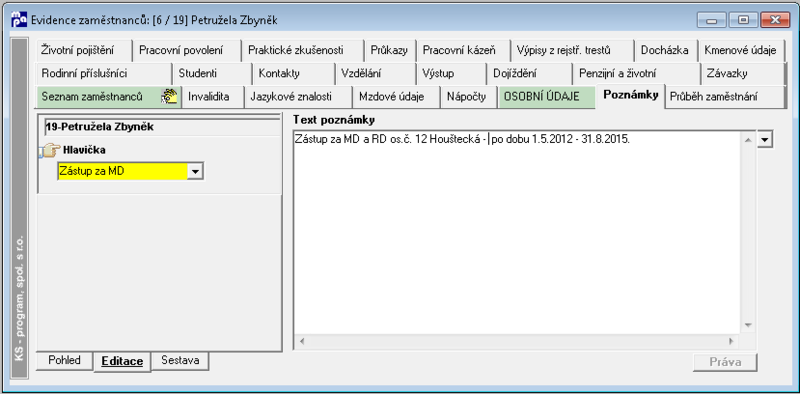Open the Pracovní povolení tab
800x394 pixels.
click(x=186, y=51)
